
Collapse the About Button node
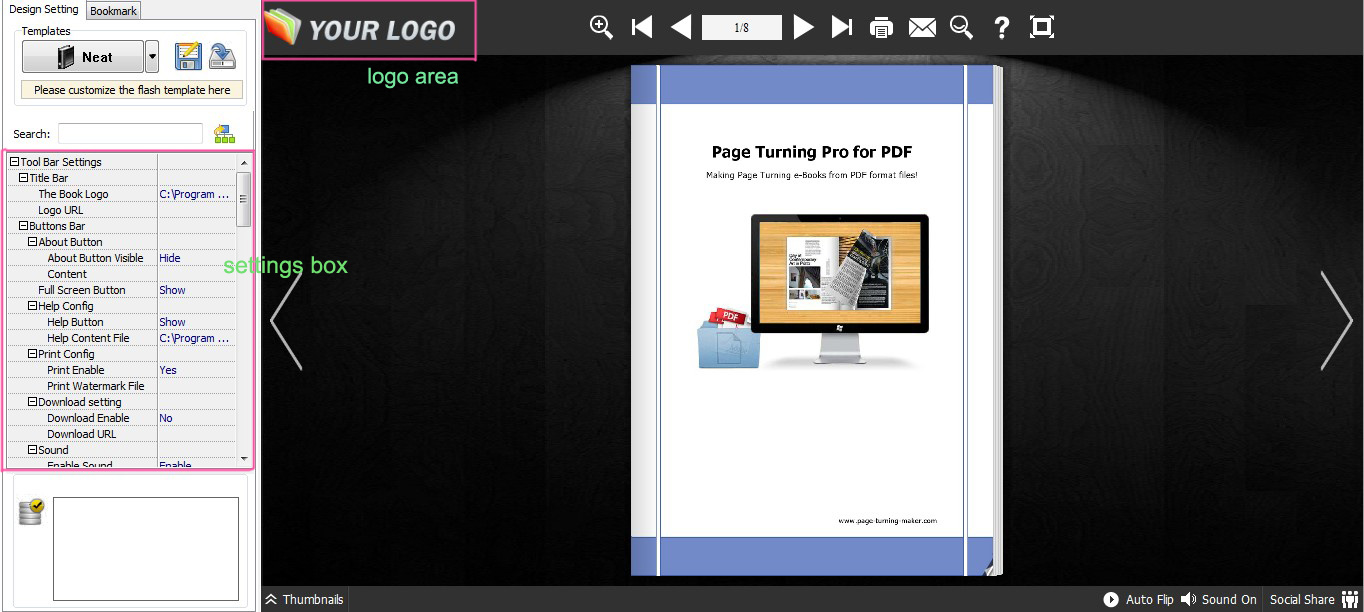(33, 242)
